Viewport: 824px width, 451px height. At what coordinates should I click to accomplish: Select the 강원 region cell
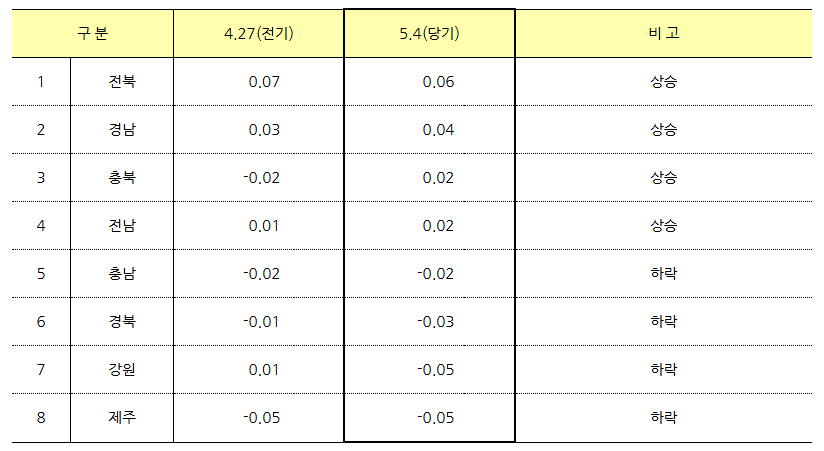(x=122, y=370)
